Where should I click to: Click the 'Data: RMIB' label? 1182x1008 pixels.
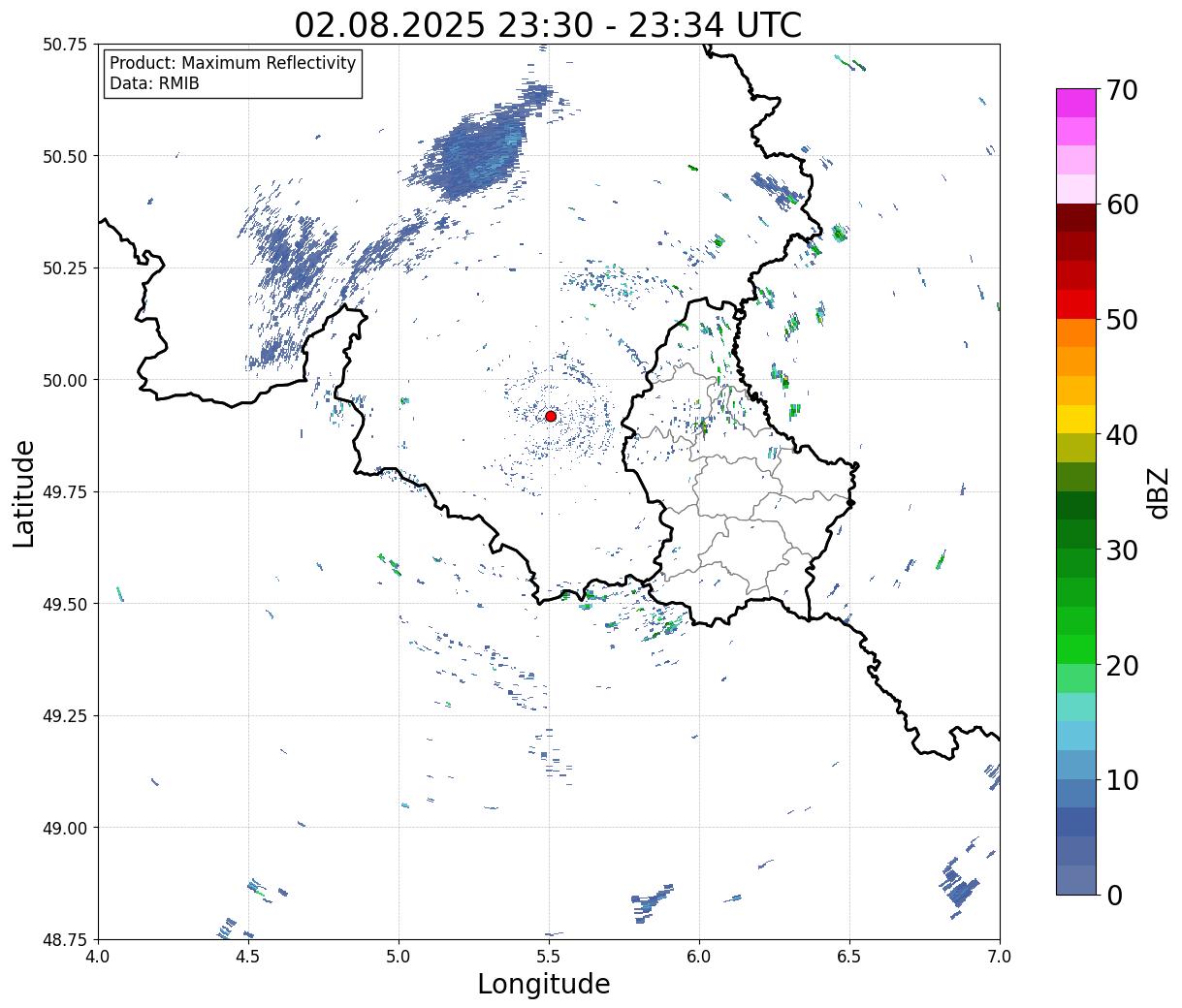click(x=154, y=84)
